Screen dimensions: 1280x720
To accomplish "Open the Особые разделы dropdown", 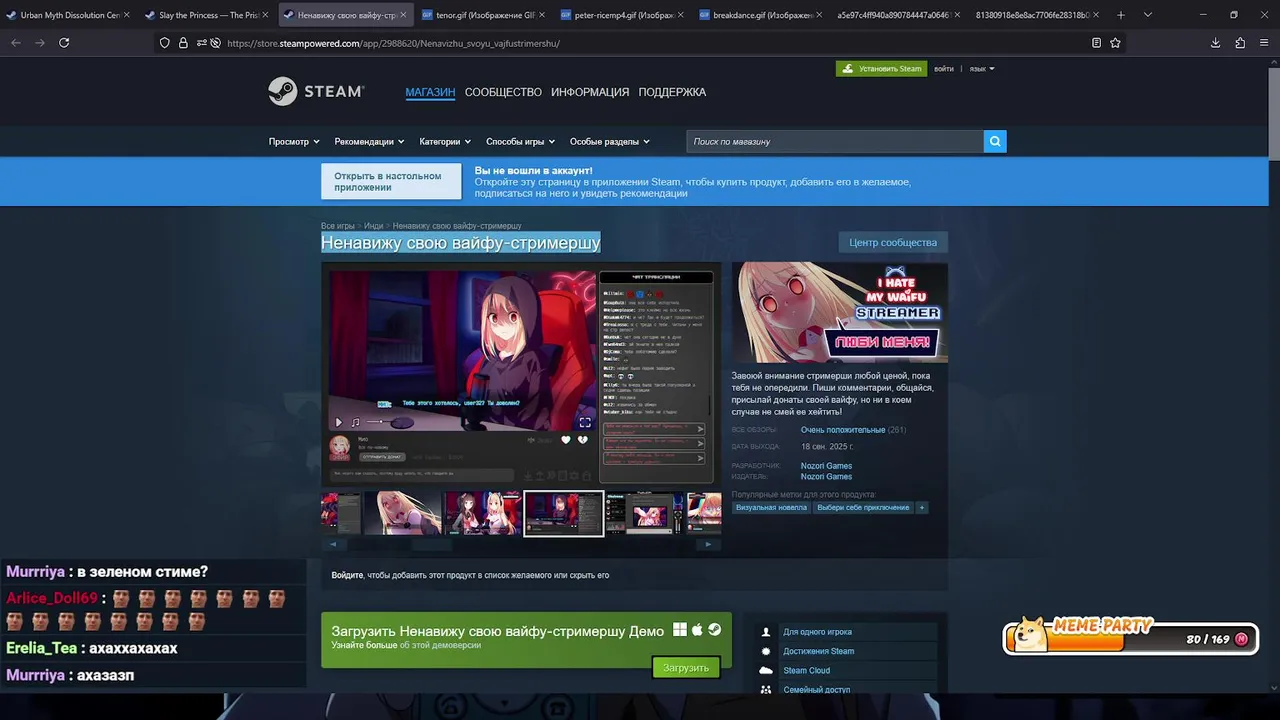I will click(x=609, y=141).
